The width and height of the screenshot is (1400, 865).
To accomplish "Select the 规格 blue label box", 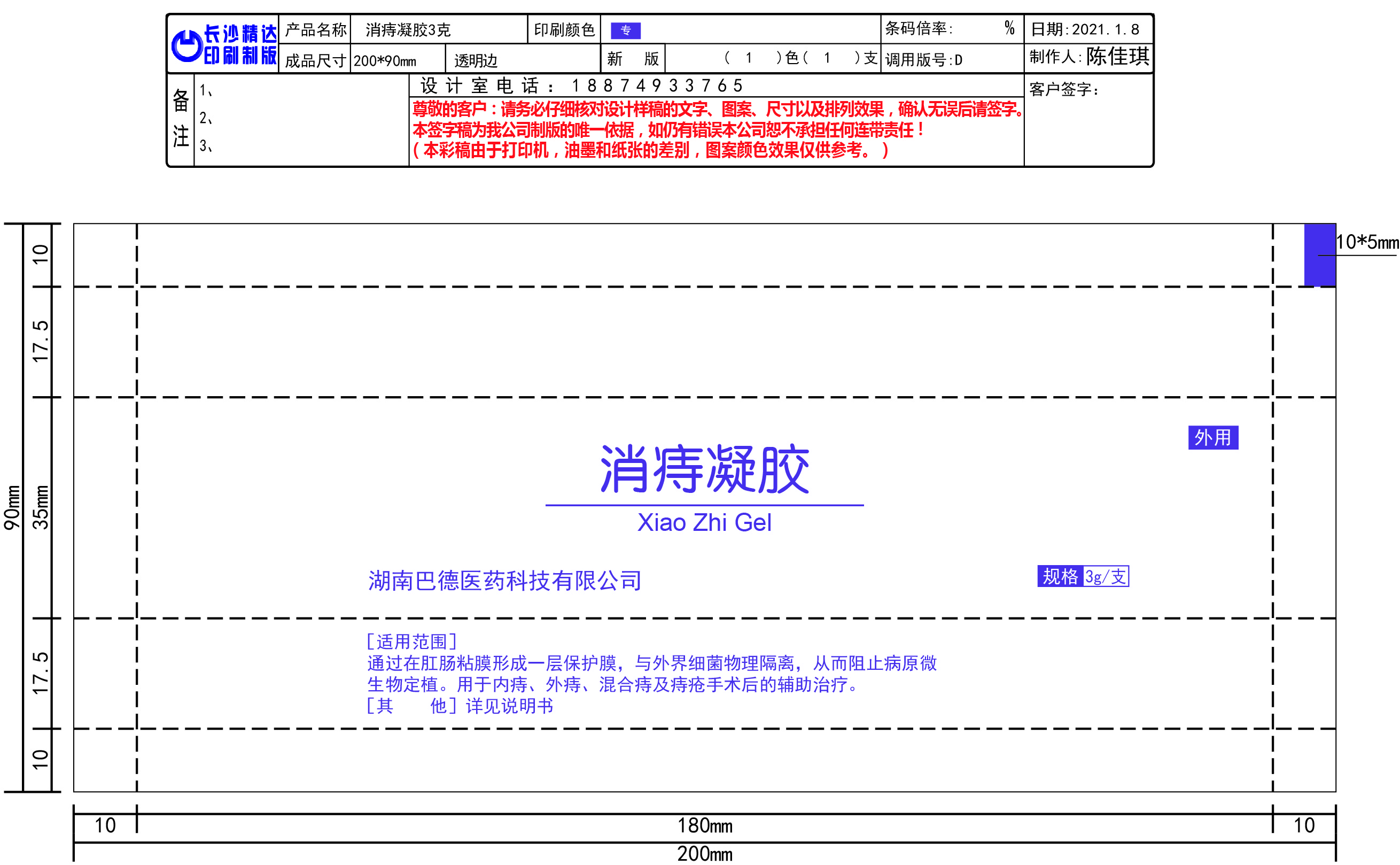I will click(x=1061, y=576).
